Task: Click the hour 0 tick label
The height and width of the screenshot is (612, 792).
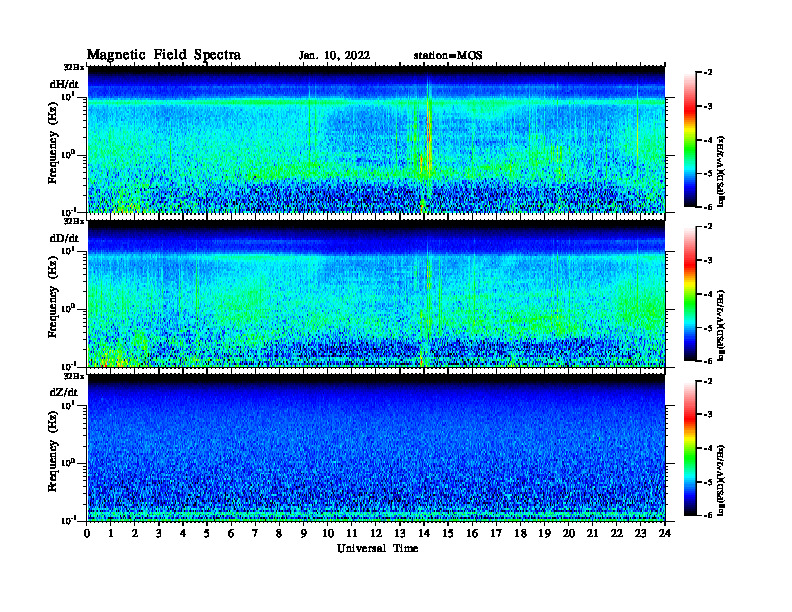Action: click(87, 533)
